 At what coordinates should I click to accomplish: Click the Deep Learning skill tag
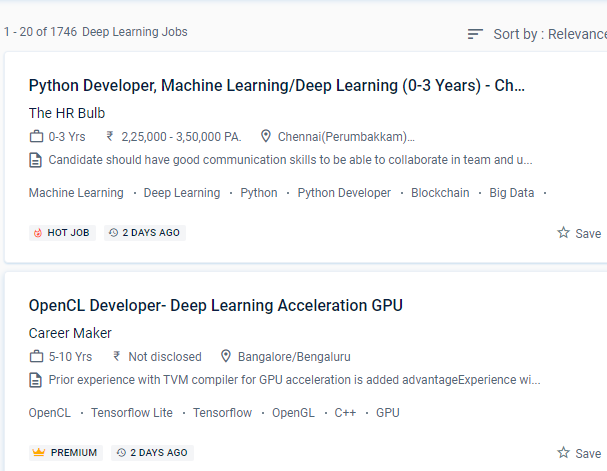tap(182, 193)
